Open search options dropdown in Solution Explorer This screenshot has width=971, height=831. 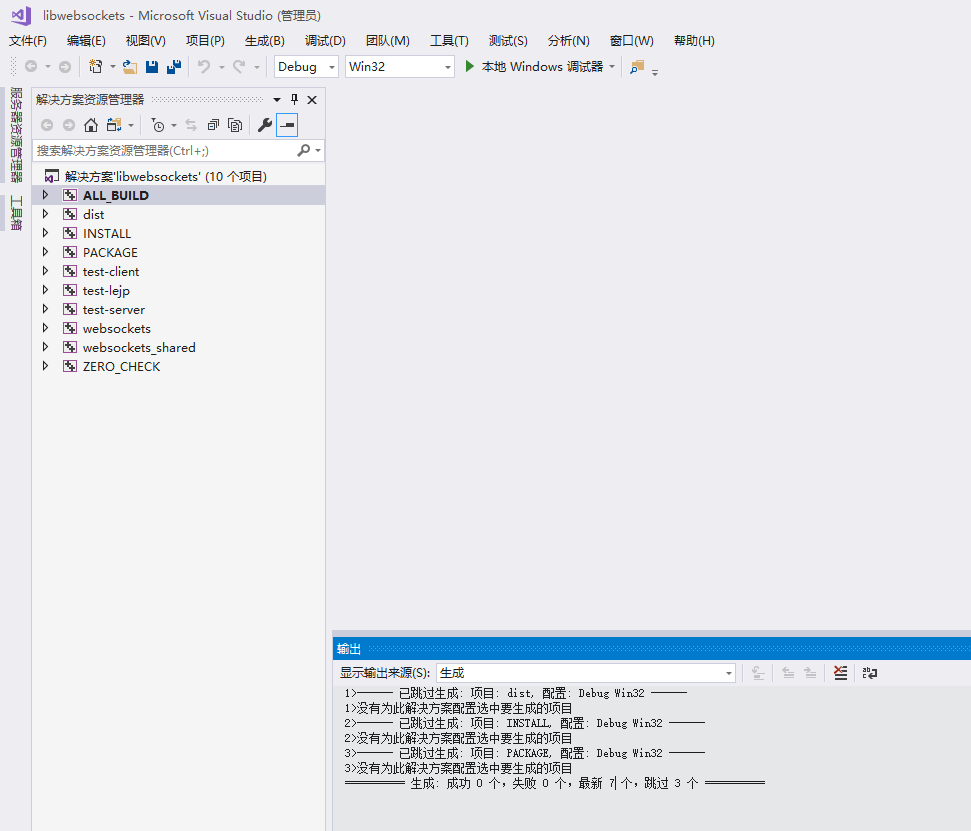(x=318, y=150)
